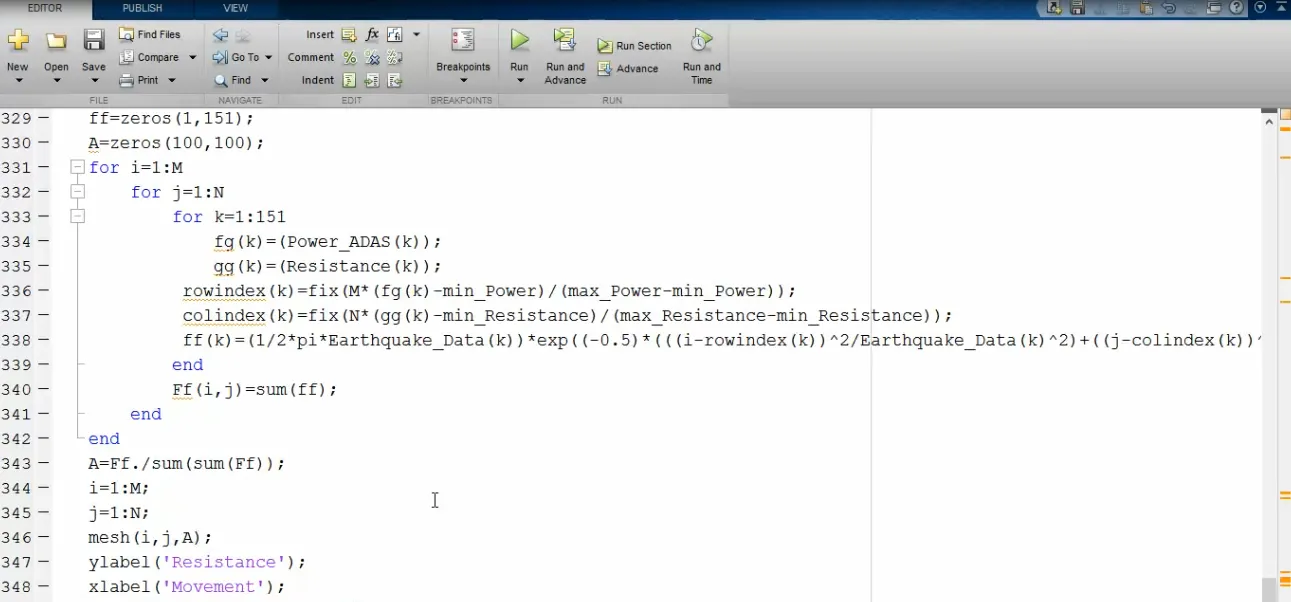Click the Save floppy disk icon
This screenshot has width=1291, height=602.
point(93,41)
